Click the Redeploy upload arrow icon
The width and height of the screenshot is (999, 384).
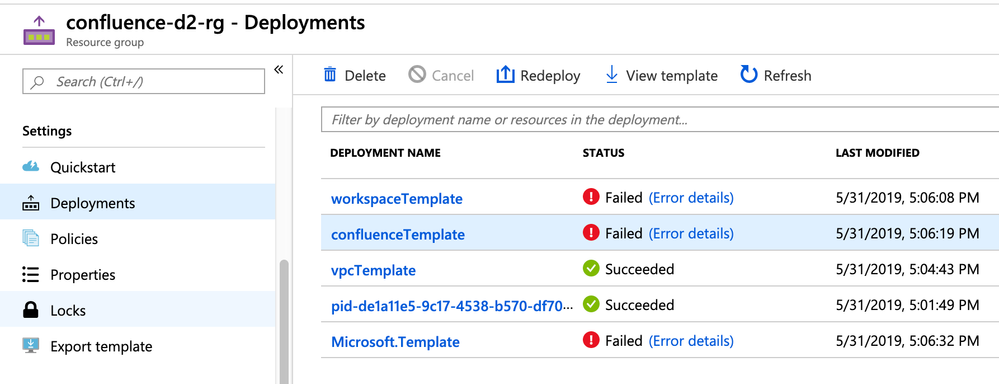tap(505, 75)
